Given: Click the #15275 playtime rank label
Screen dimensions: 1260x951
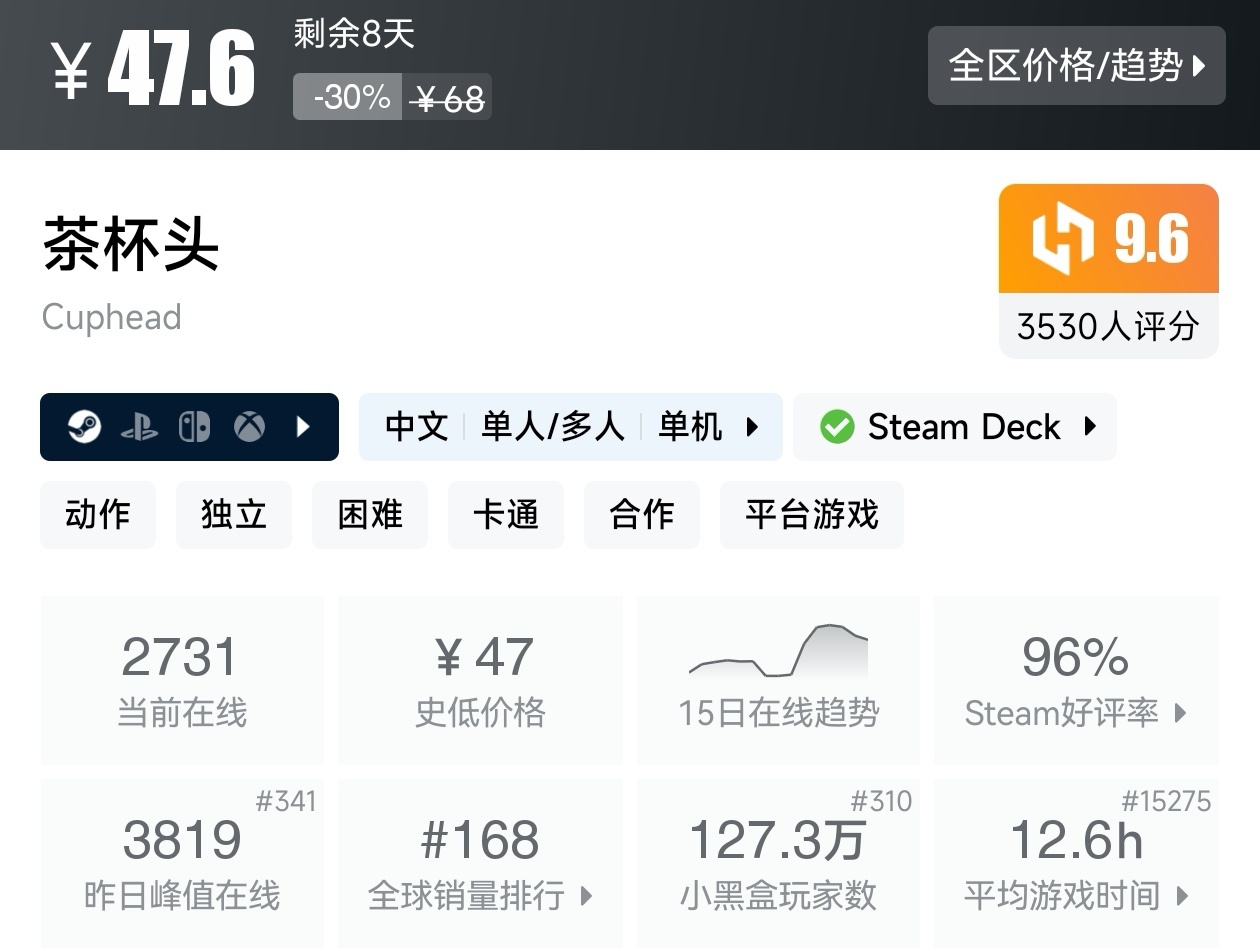Looking at the screenshot, I should point(1166,801).
